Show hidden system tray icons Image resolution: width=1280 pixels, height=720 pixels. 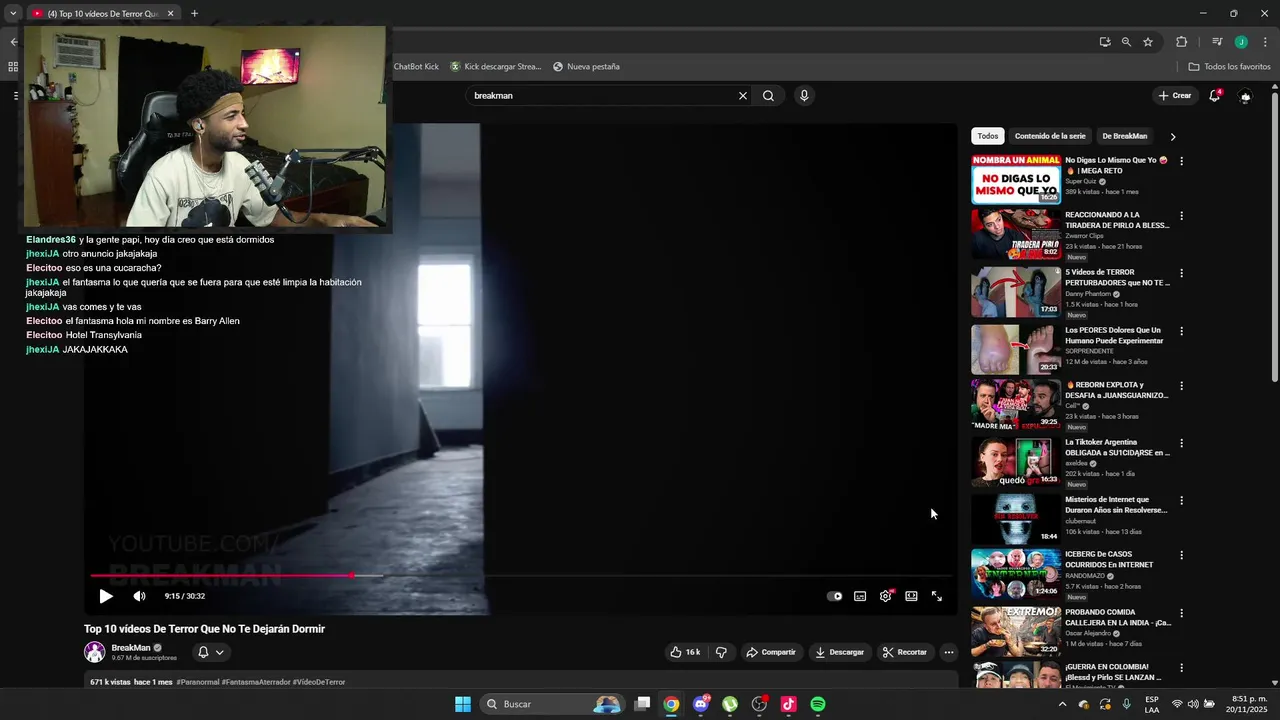click(1062, 704)
